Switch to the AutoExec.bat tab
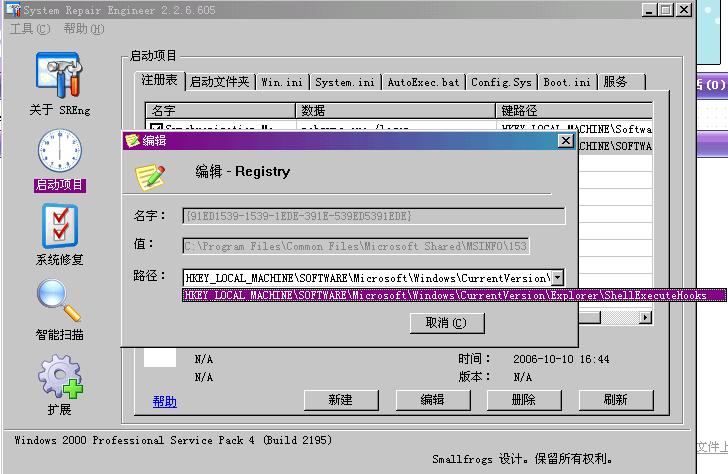The image size is (728, 474). point(423,82)
